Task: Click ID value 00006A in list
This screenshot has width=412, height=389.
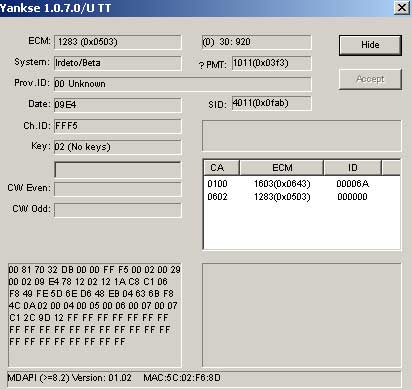Action: tap(352, 184)
